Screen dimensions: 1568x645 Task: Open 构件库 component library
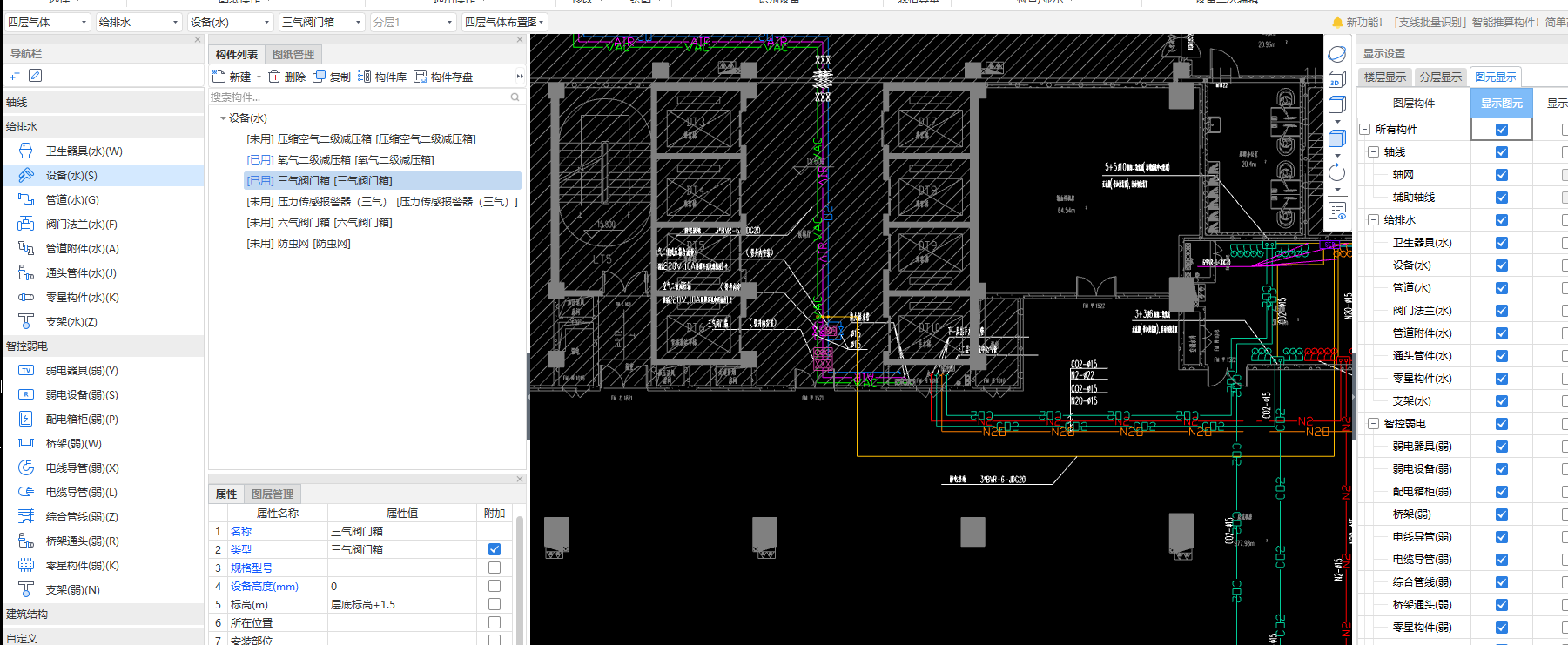[382, 77]
